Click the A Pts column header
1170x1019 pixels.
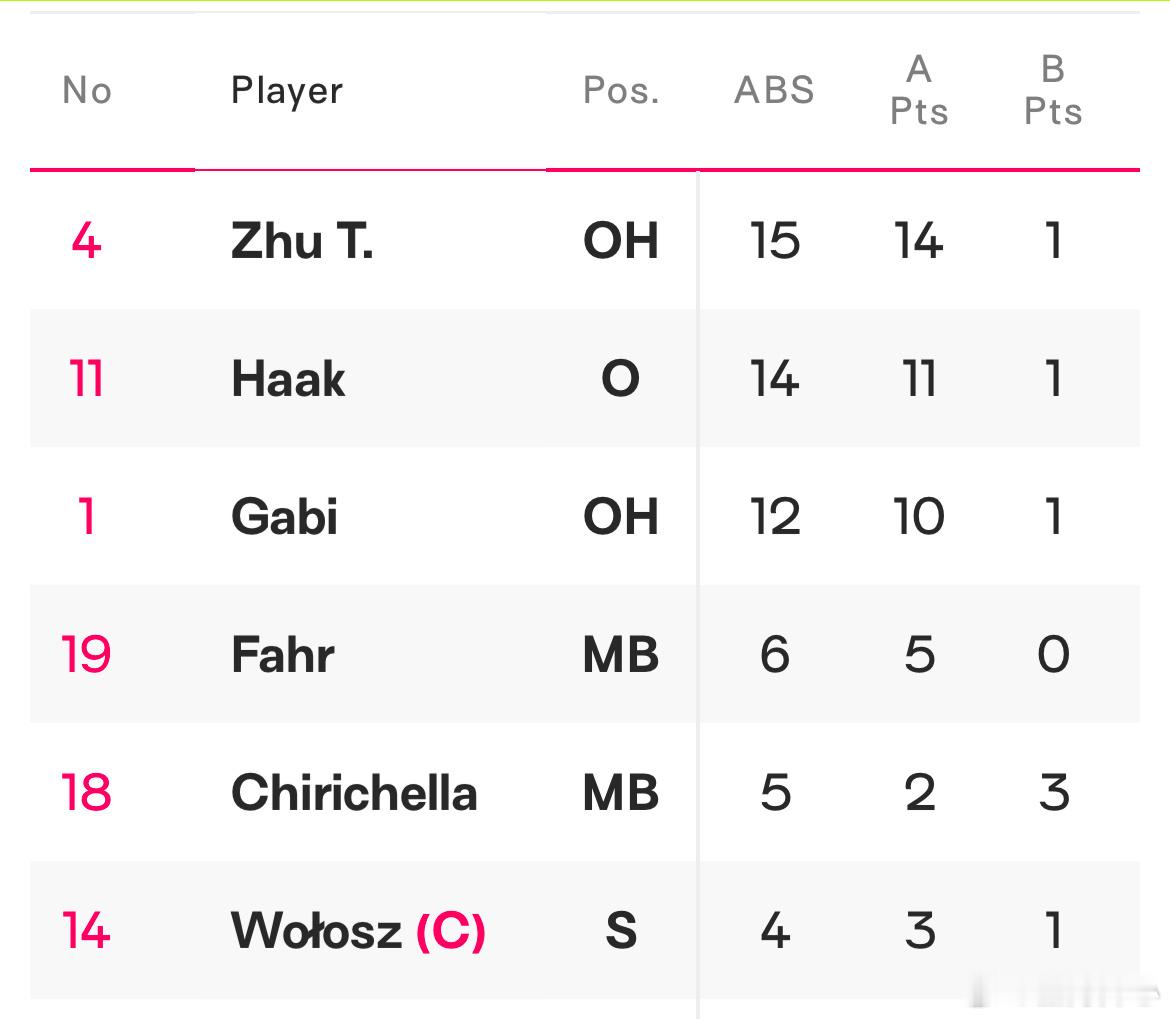(919, 90)
